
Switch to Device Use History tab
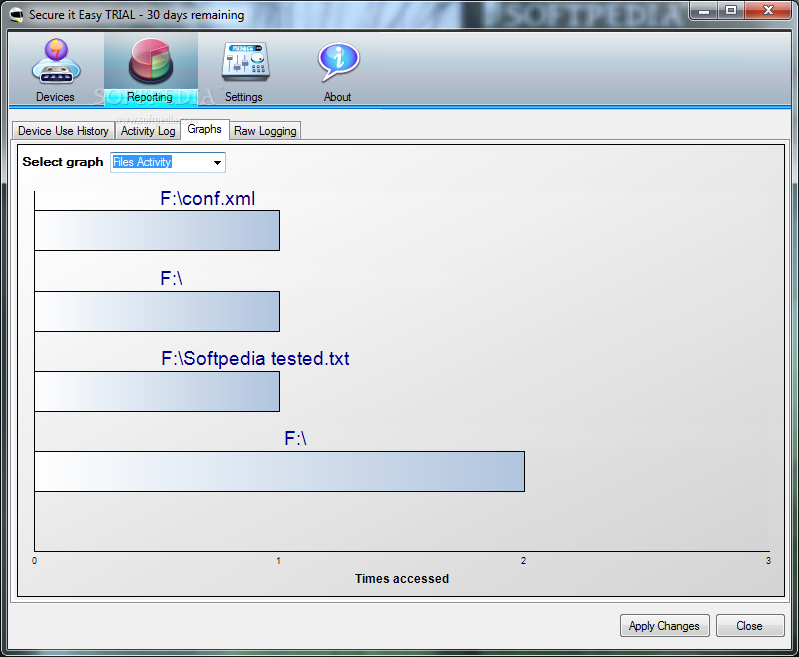(x=63, y=131)
